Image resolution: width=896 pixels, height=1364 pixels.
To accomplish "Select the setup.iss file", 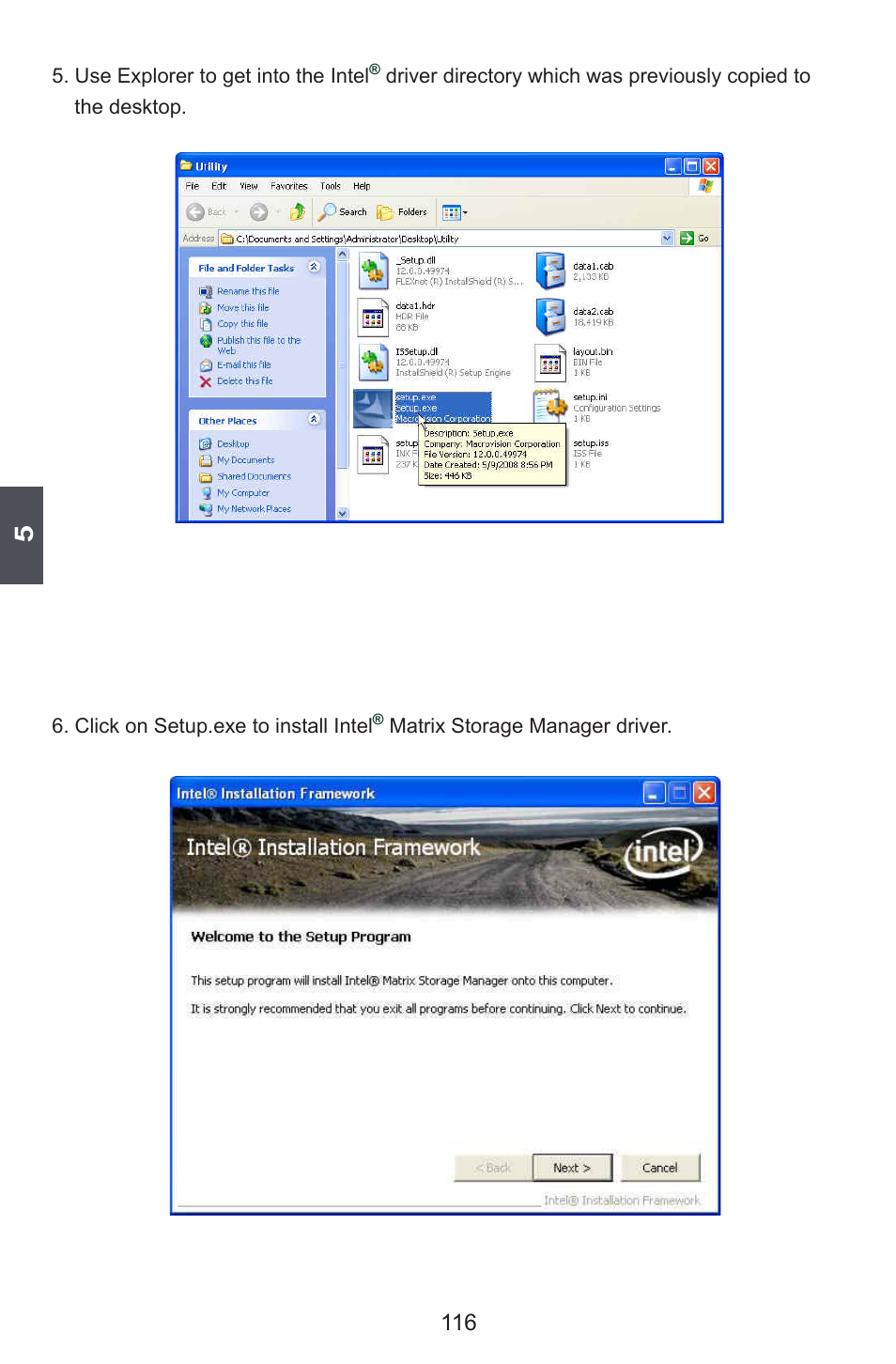I will [x=591, y=454].
